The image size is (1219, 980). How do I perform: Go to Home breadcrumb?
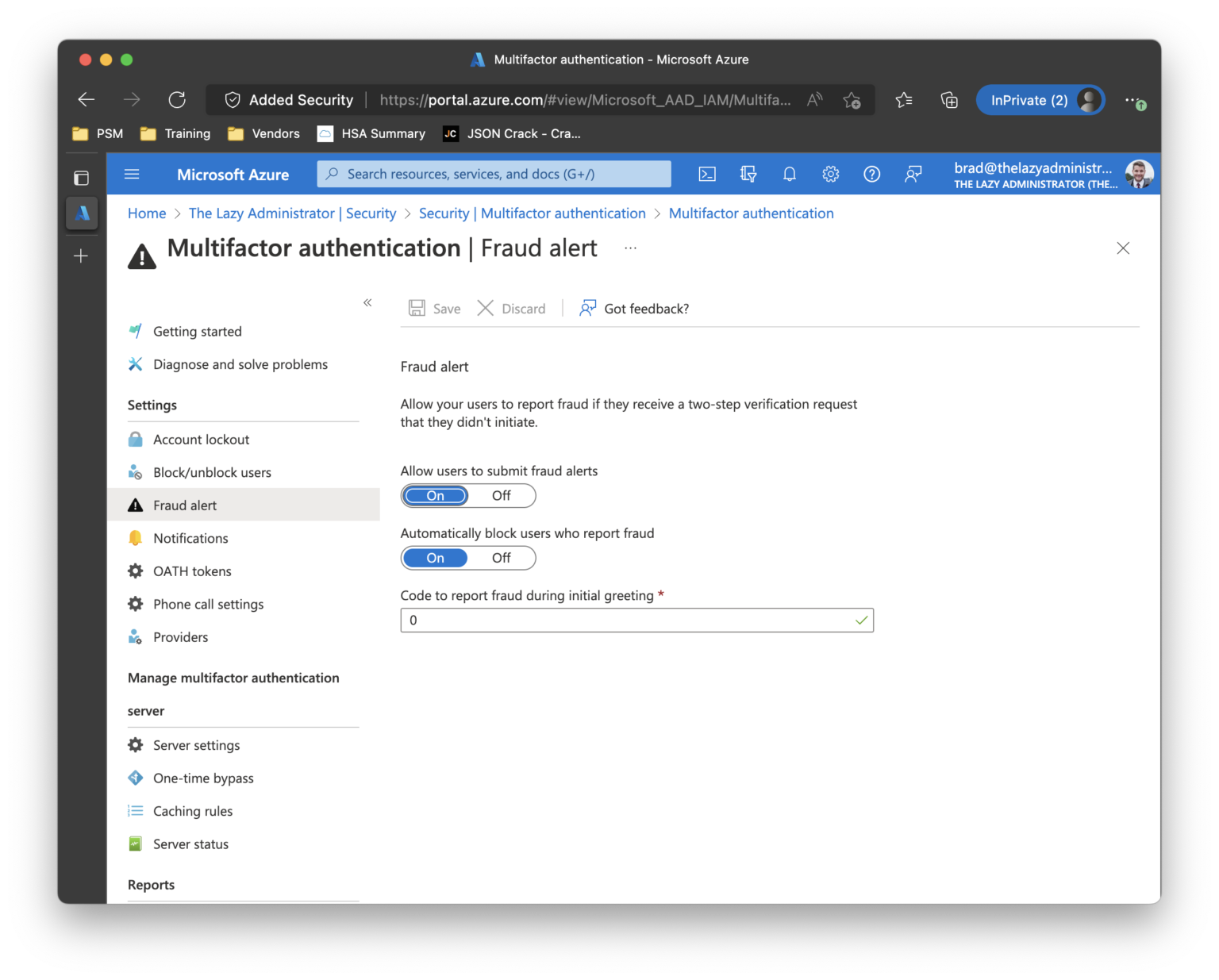coord(147,213)
